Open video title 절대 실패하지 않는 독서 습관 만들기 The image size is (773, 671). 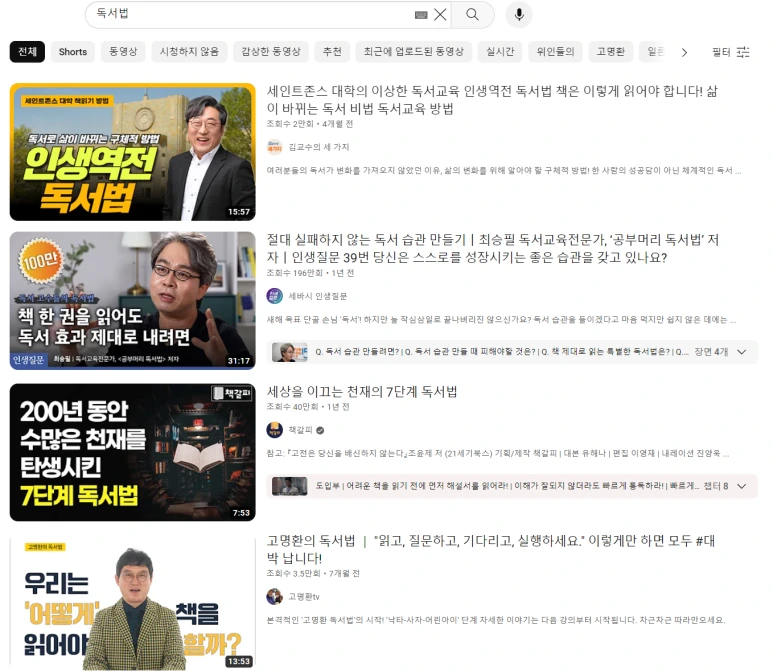point(492,248)
